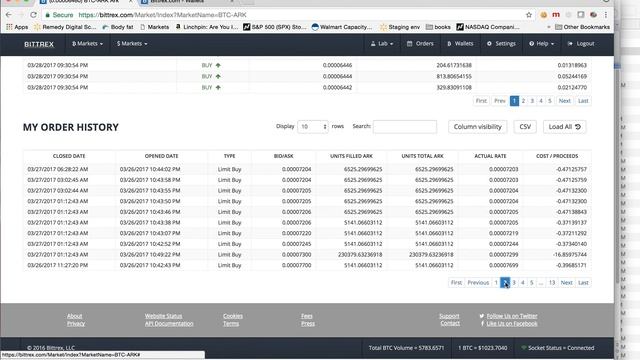The image size is (640, 360).
Task: Open the Wallets page
Action: point(460,44)
